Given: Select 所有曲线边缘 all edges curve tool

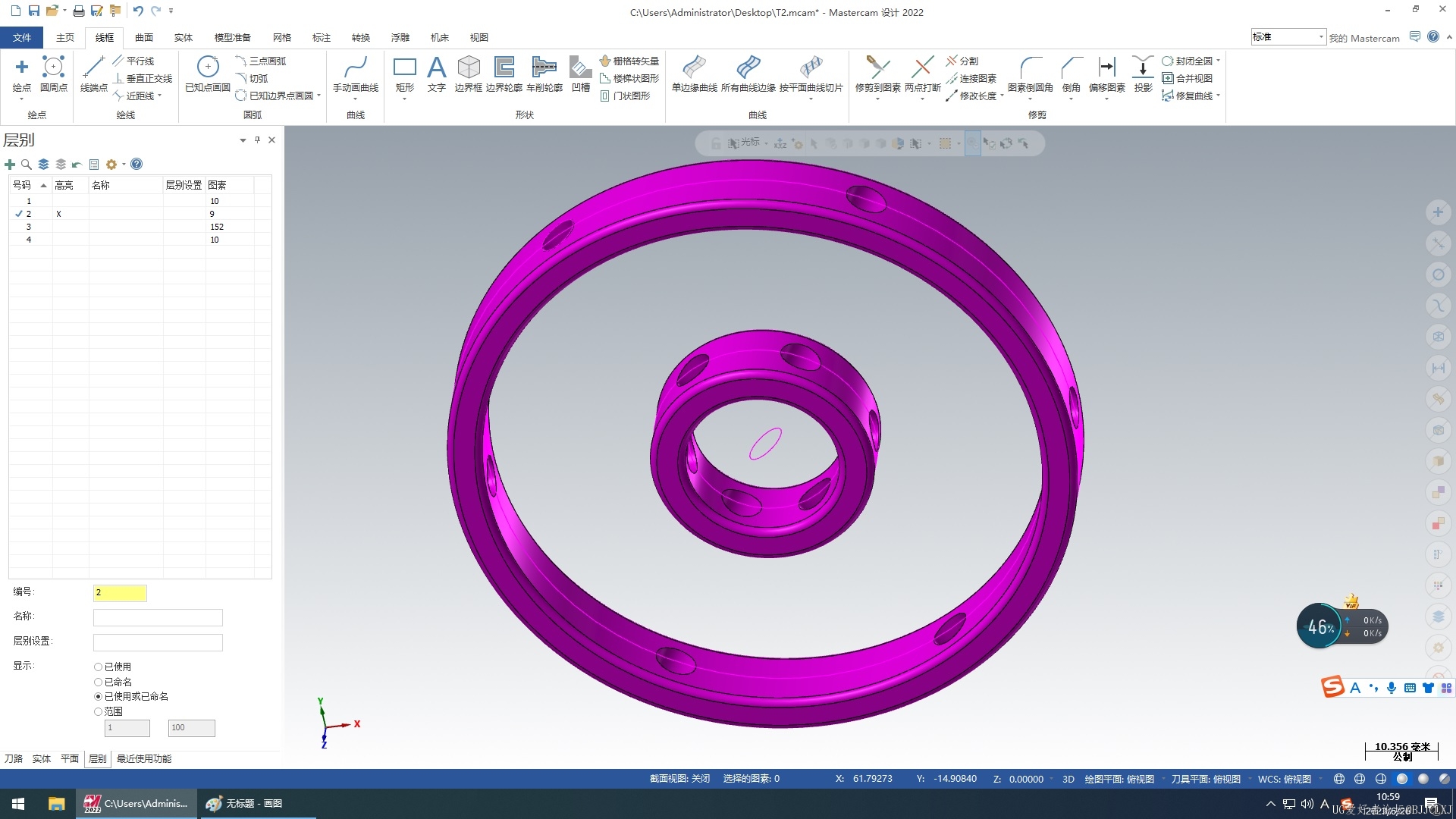Looking at the screenshot, I should click(748, 74).
